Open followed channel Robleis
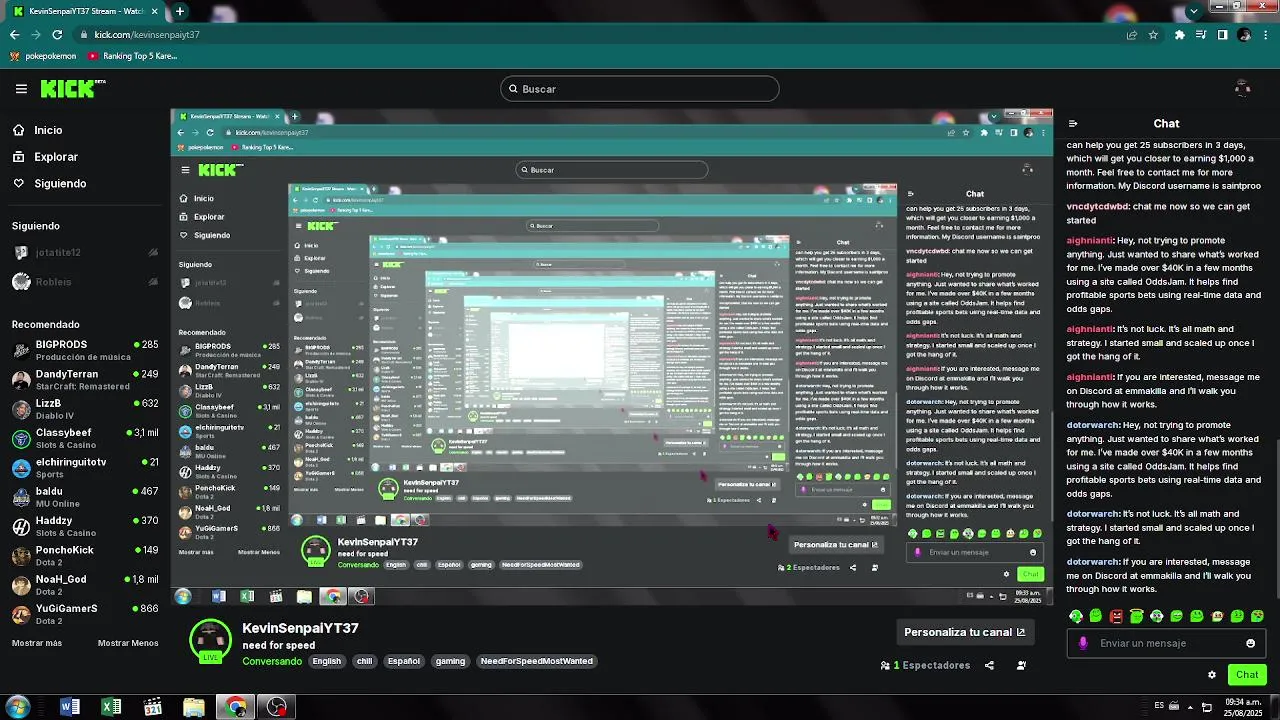Viewport: 1280px width, 720px height. 85,282
